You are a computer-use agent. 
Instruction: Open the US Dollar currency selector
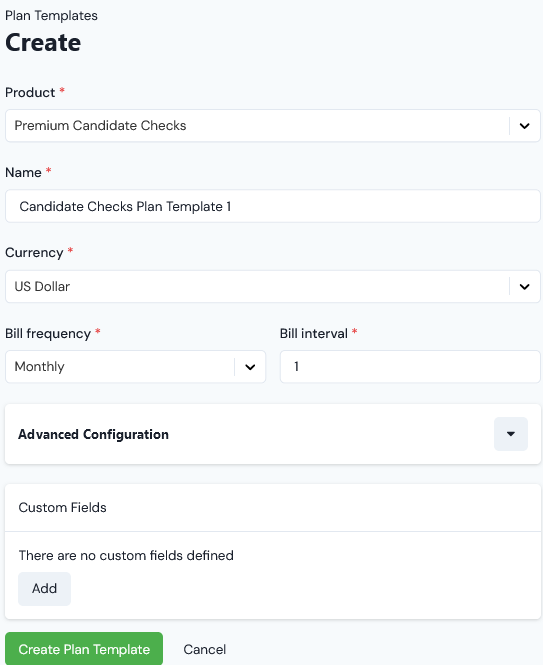tap(273, 287)
